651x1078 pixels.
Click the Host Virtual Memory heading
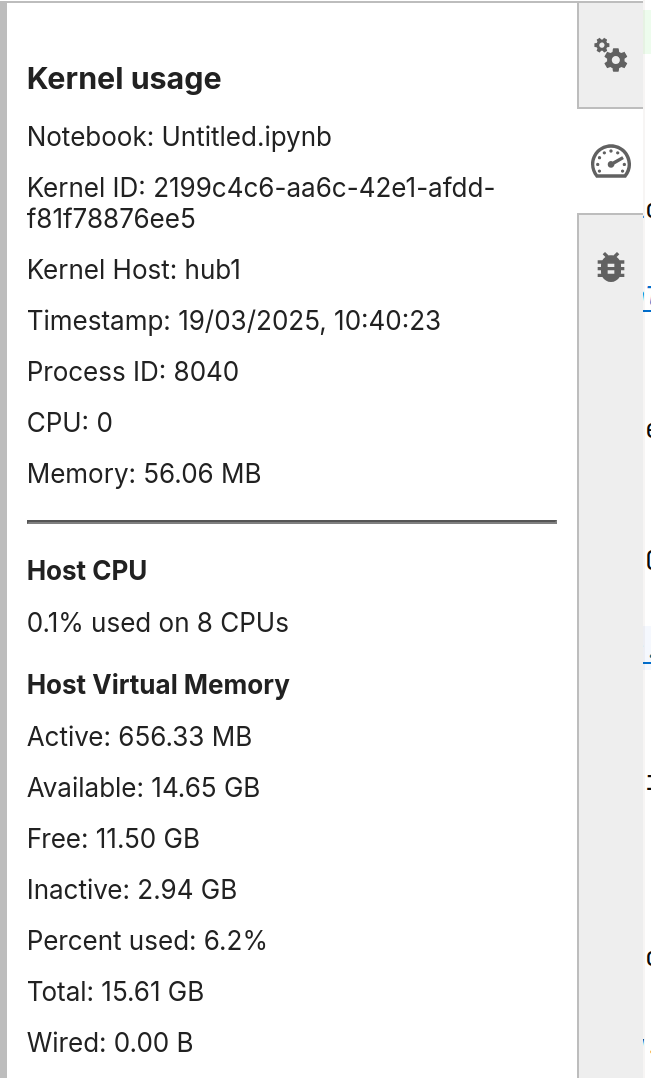click(x=158, y=685)
